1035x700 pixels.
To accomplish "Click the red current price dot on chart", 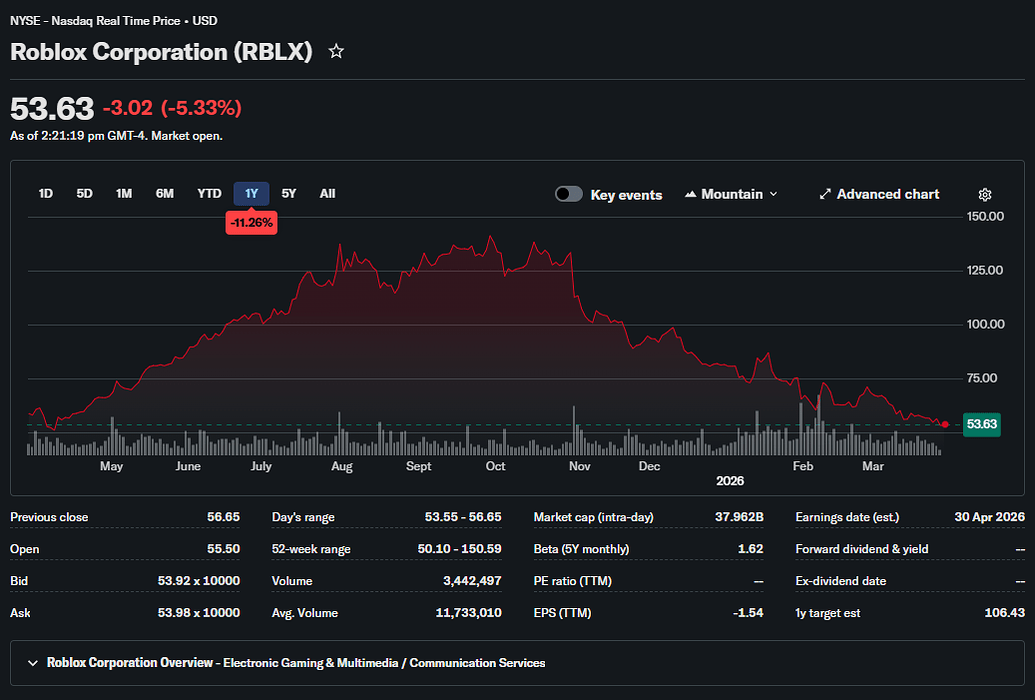I will click(945, 425).
